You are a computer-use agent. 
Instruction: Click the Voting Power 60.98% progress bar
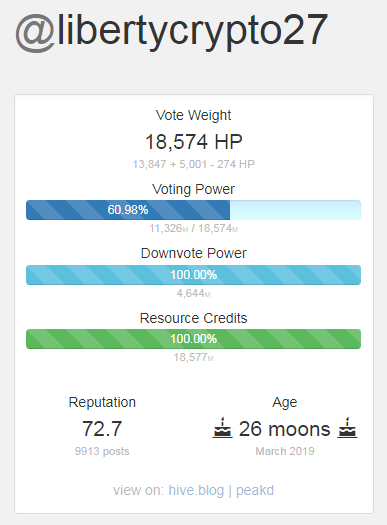pyautogui.click(x=194, y=210)
